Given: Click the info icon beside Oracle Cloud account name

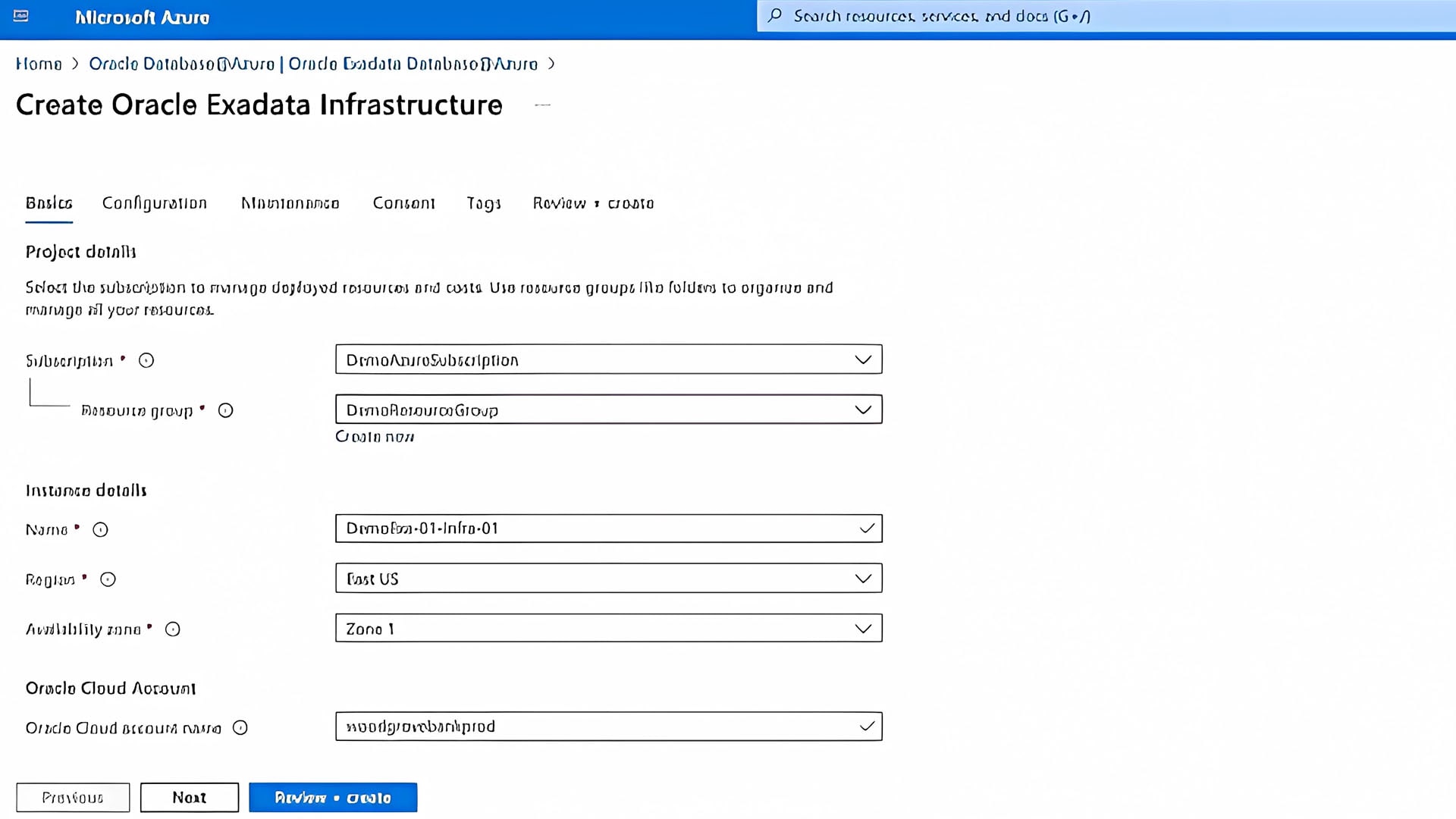Looking at the screenshot, I should pyautogui.click(x=240, y=727).
